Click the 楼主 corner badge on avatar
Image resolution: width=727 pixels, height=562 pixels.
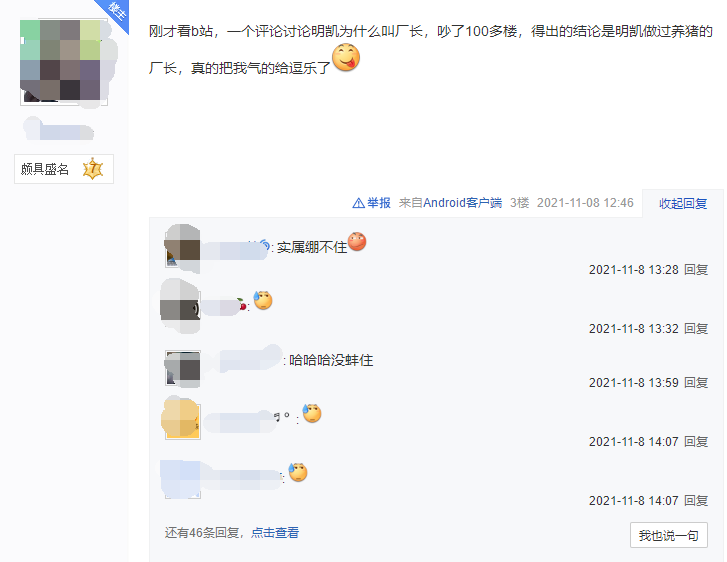tap(115, 13)
